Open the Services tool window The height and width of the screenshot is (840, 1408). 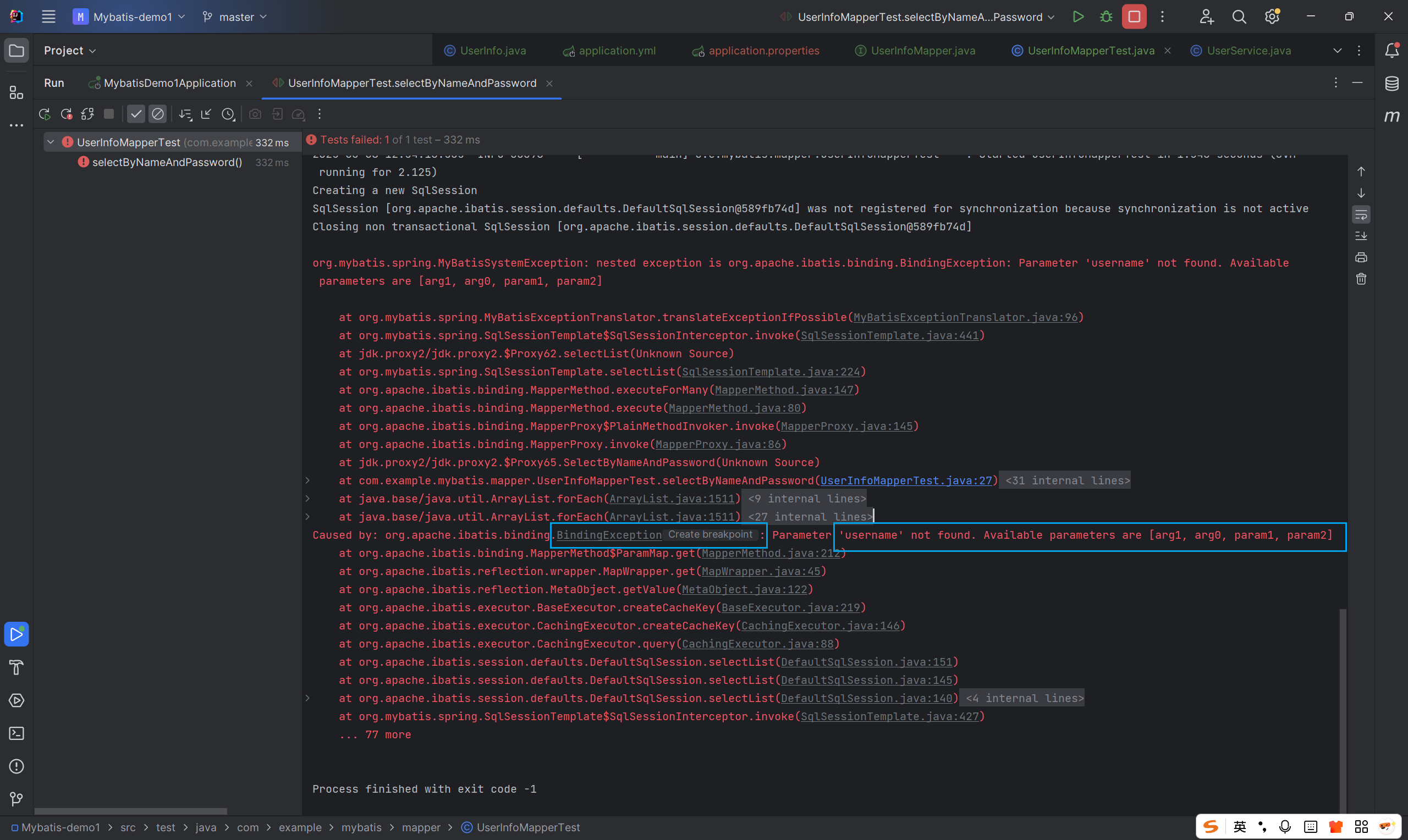16,700
